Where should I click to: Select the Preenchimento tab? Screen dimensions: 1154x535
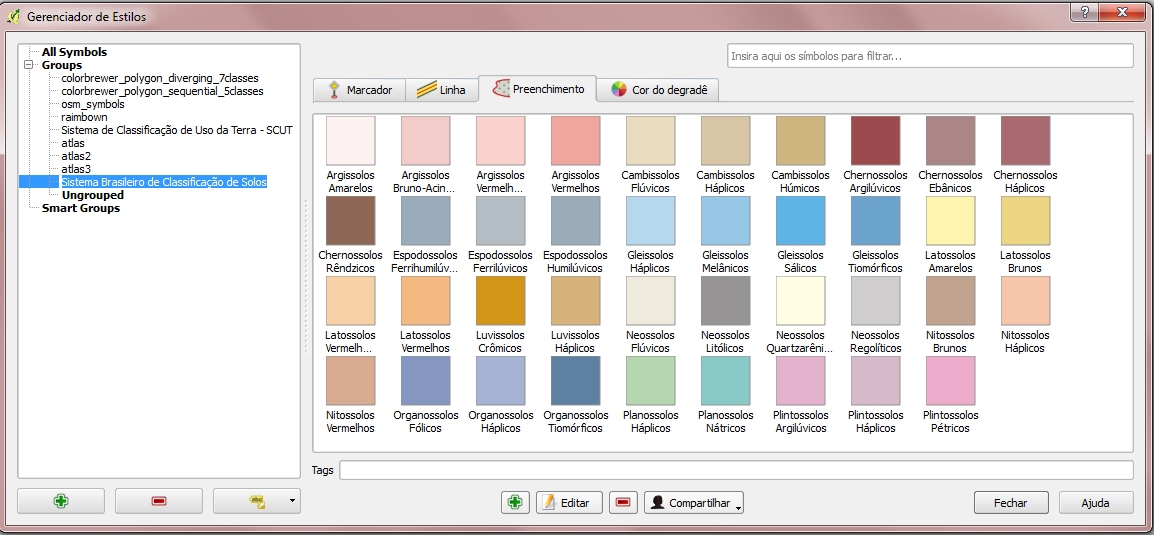tap(537, 88)
